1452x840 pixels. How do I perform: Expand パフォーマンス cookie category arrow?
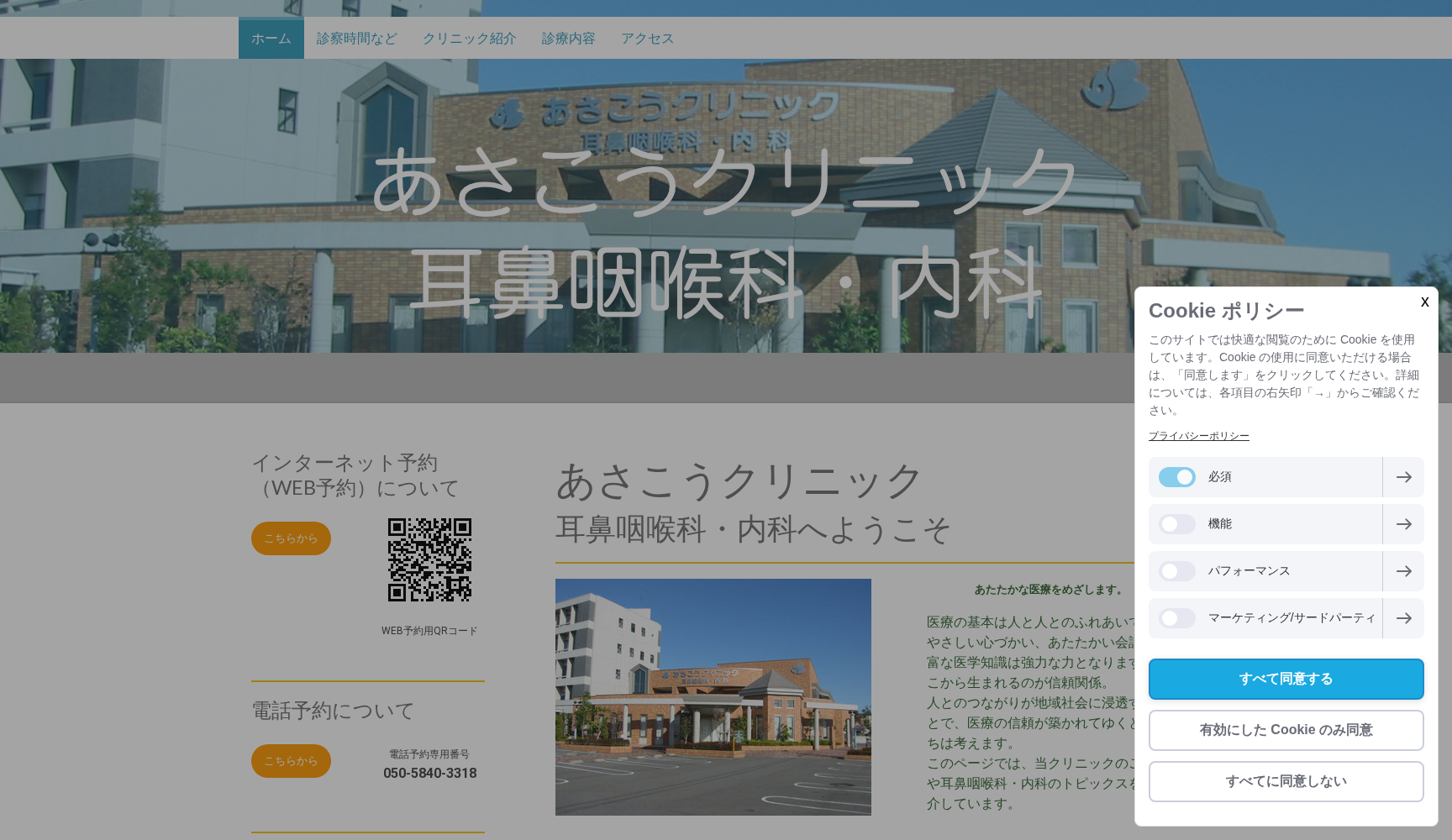1403,571
